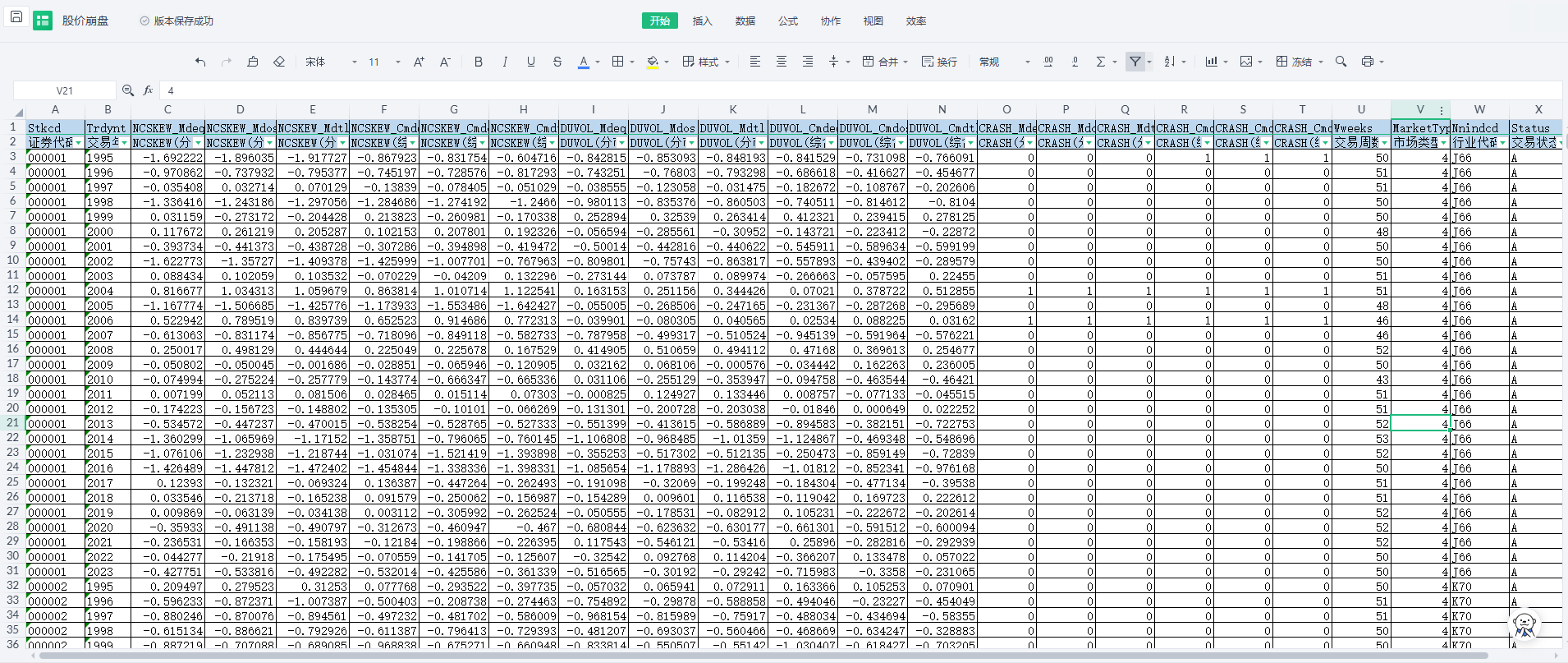The image size is (1568, 663).
Task: Open the font size 11 dropdown
Action: (384, 62)
